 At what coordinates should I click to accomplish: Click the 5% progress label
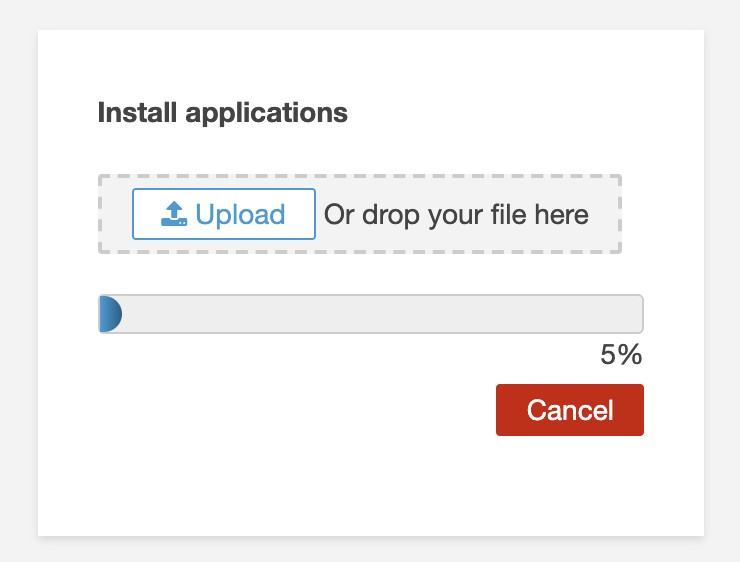click(621, 354)
